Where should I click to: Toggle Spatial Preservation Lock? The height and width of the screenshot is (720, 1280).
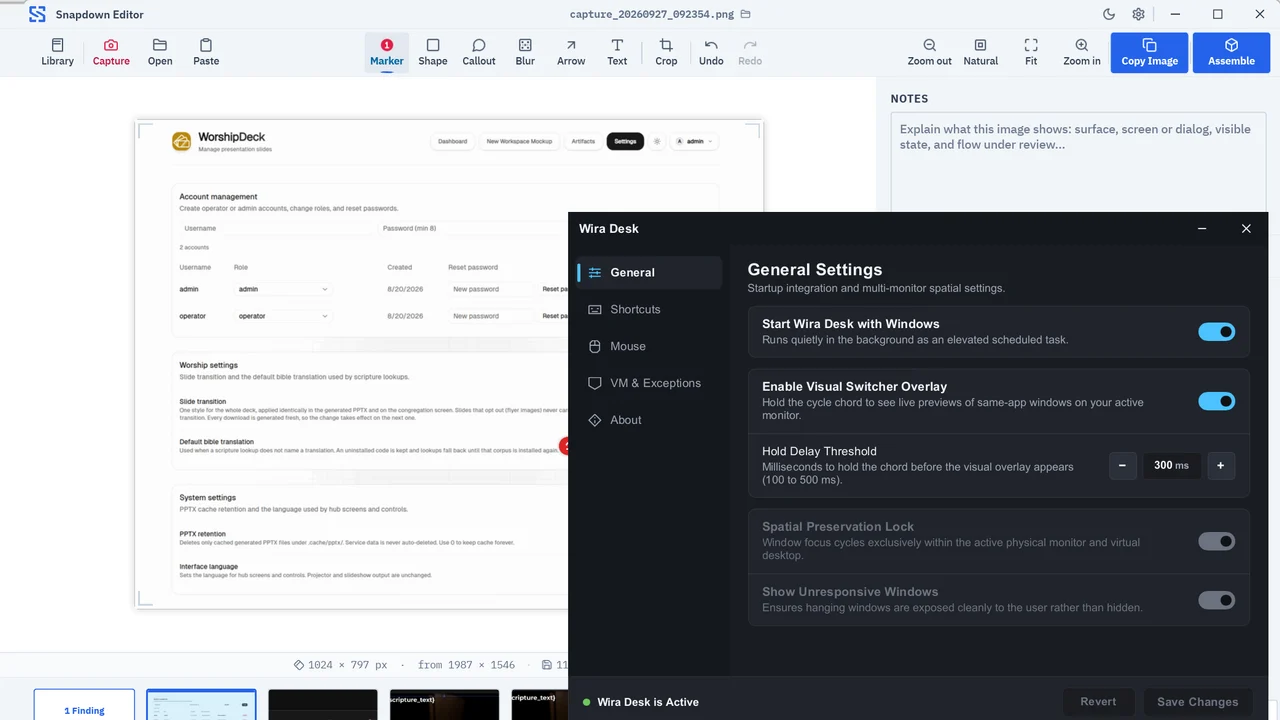(1217, 541)
